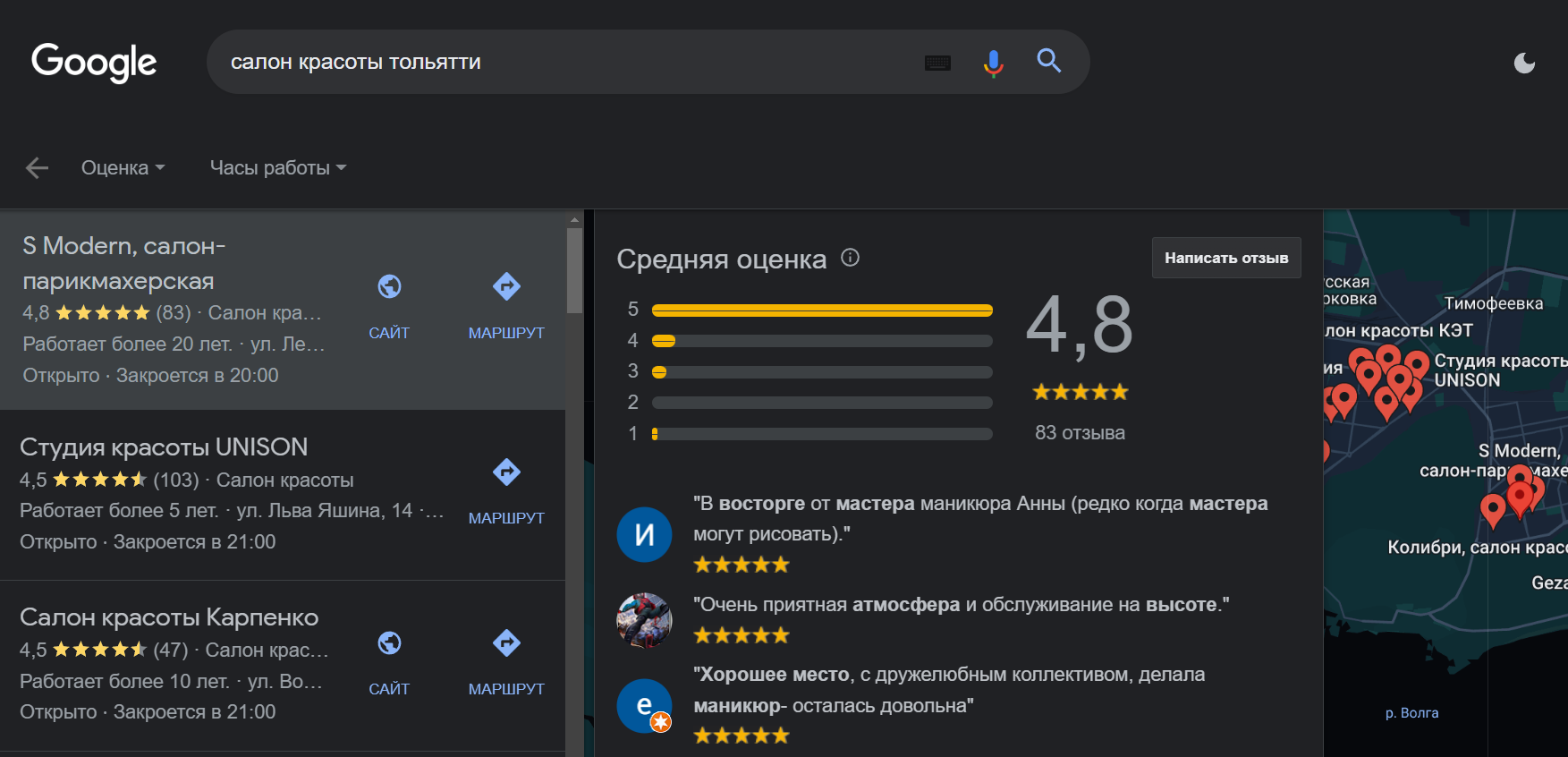Filter reviews by 4-star bar
The image size is (1568, 757).
[x=822, y=341]
